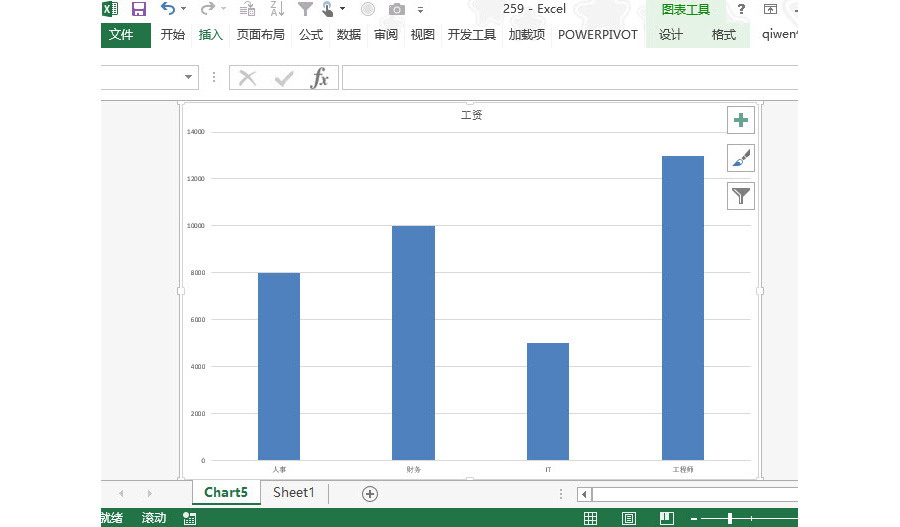Save the workbook with the floppy icon

tap(138, 9)
